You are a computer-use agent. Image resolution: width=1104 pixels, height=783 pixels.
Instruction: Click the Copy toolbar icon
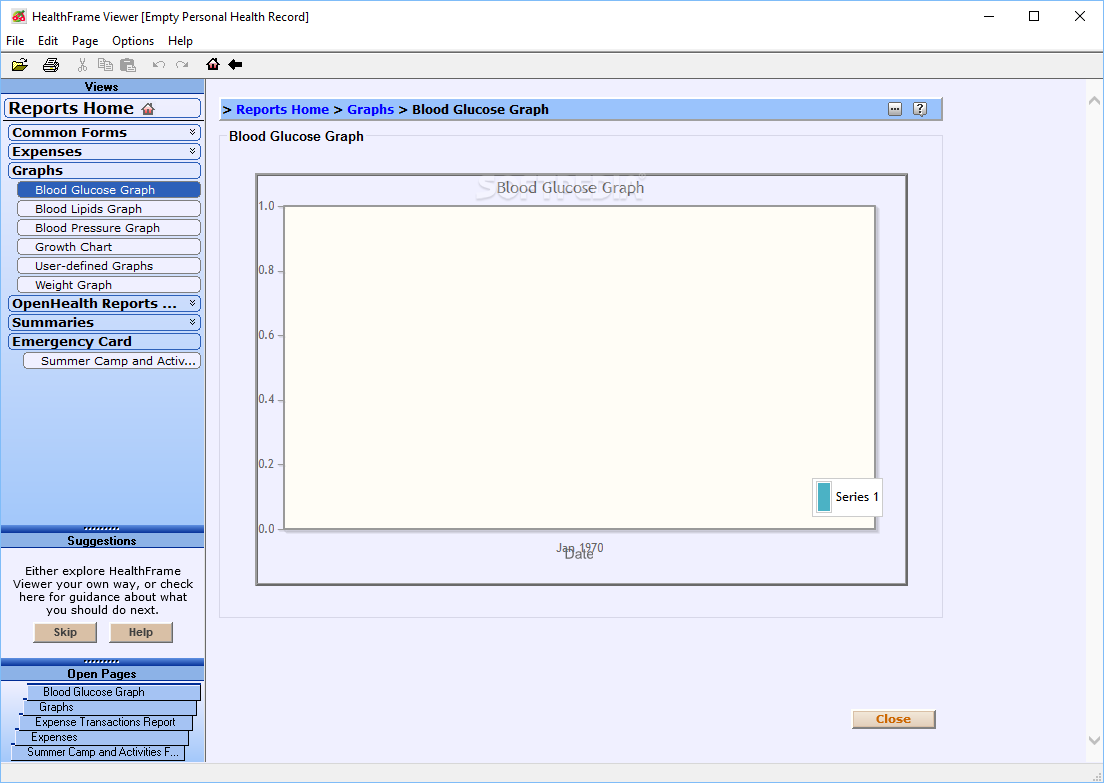105,65
